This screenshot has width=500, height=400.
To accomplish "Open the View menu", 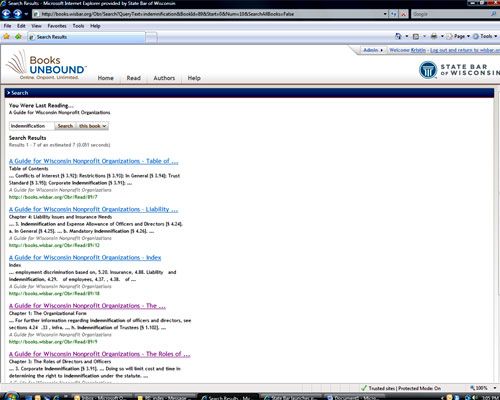I will (x=36, y=26).
